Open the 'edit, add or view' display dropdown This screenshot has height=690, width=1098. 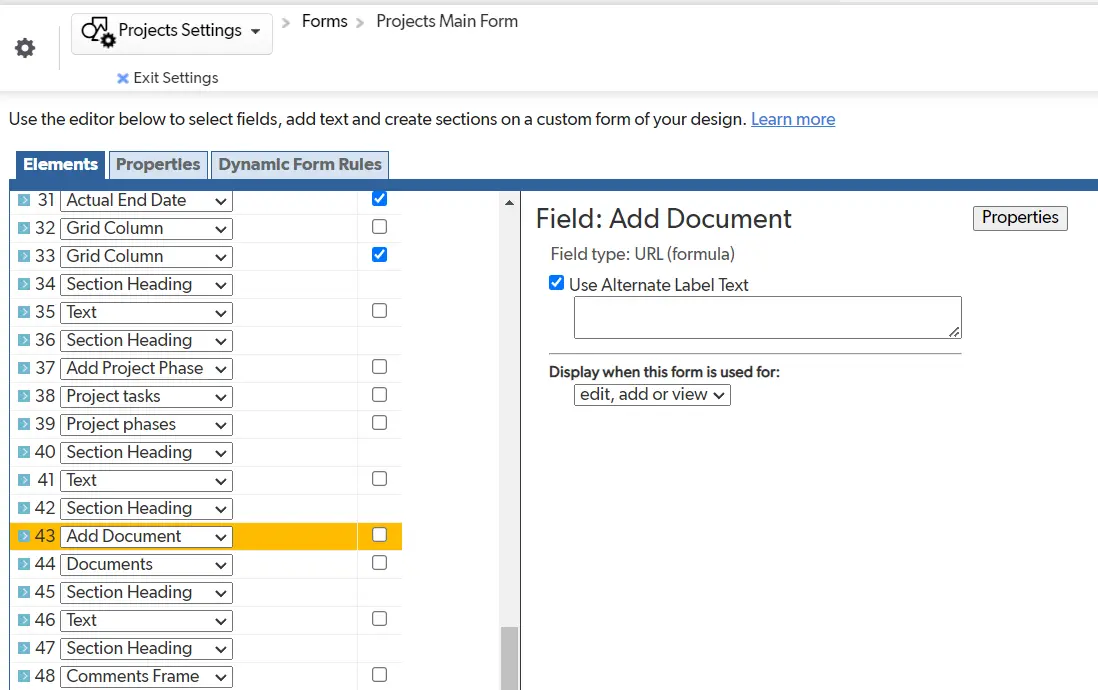tap(652, 395)
